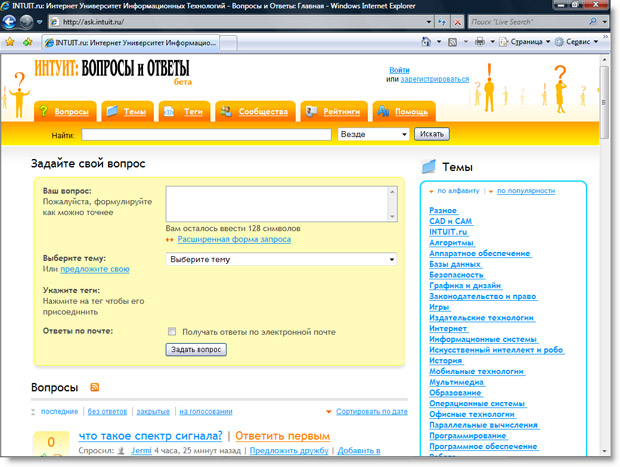Click the Задать вопрос button
620x467 pixels.
point(196,350)
